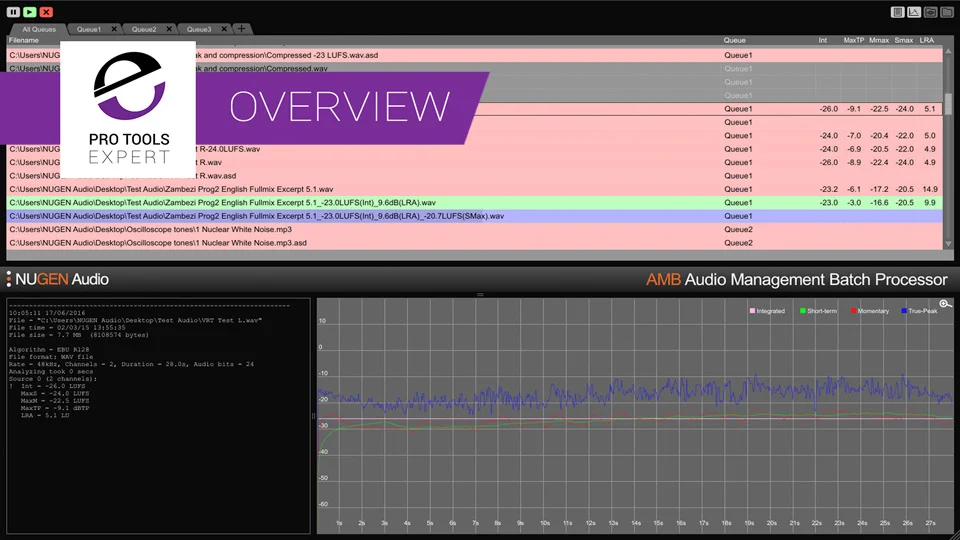Toggle the Short-term legend entry
960x540 pixels.
click(x=818, y=311)
